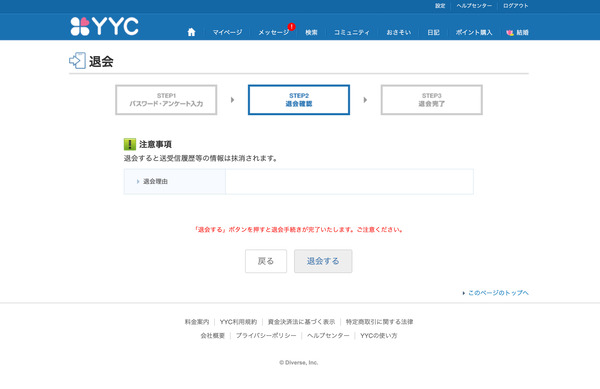Open 日記 menu item
Viewport: 600px width, 389px height.
(x=433, y=33)
